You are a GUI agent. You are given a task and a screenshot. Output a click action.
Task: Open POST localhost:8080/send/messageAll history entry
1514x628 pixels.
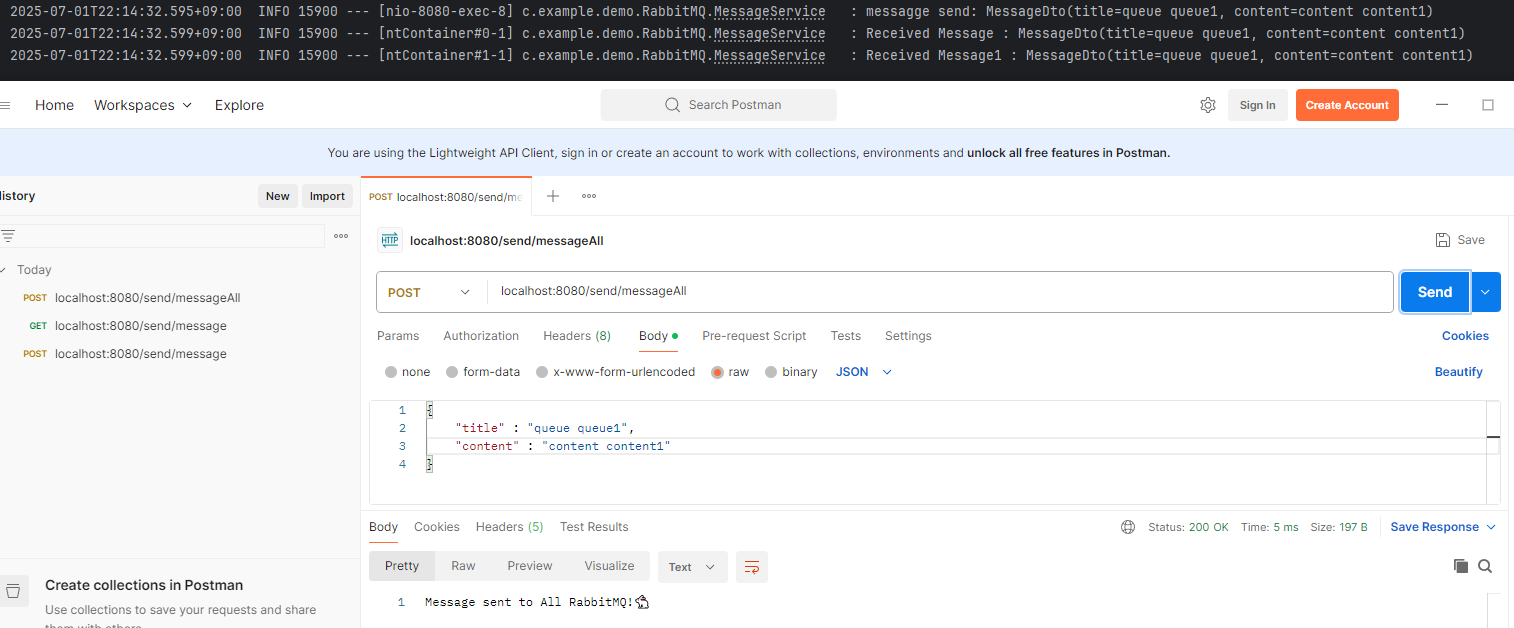point(147,298)
